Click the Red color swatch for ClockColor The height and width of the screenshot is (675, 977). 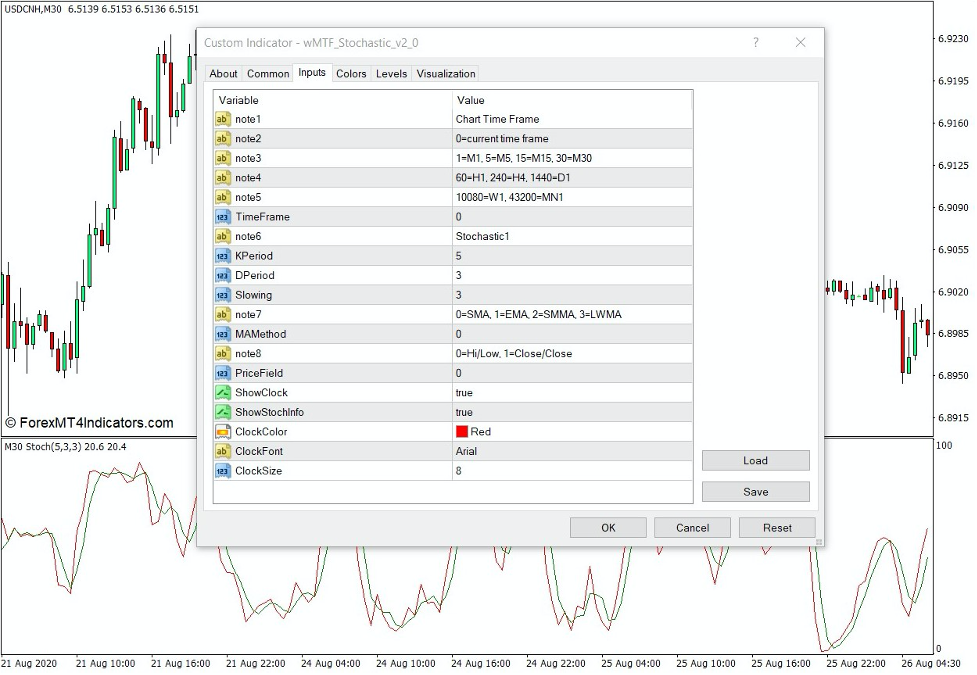(461, 431)
